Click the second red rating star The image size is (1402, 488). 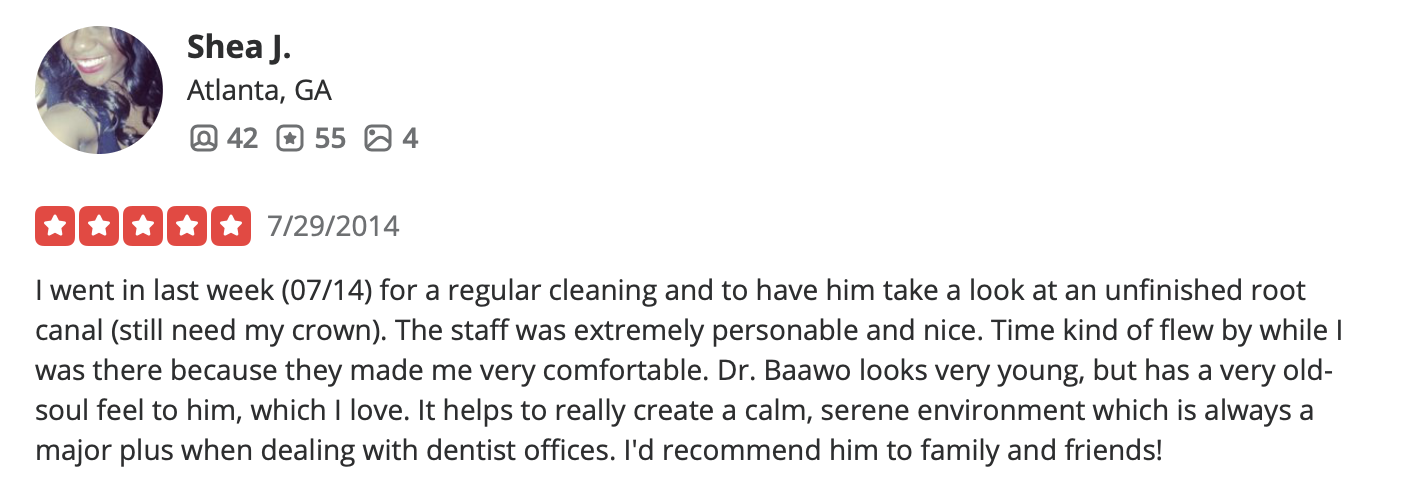(99, 226)
